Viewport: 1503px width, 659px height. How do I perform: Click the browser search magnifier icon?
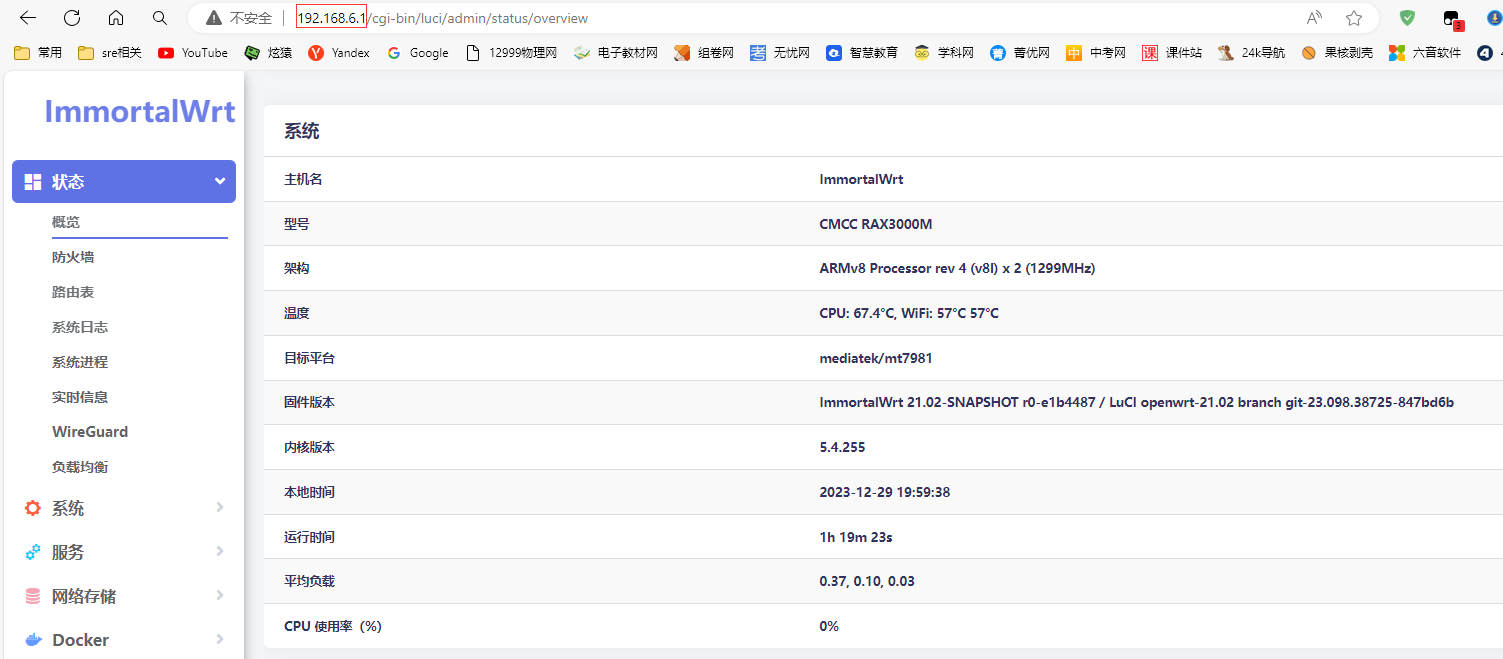click(x=160, y=17)
